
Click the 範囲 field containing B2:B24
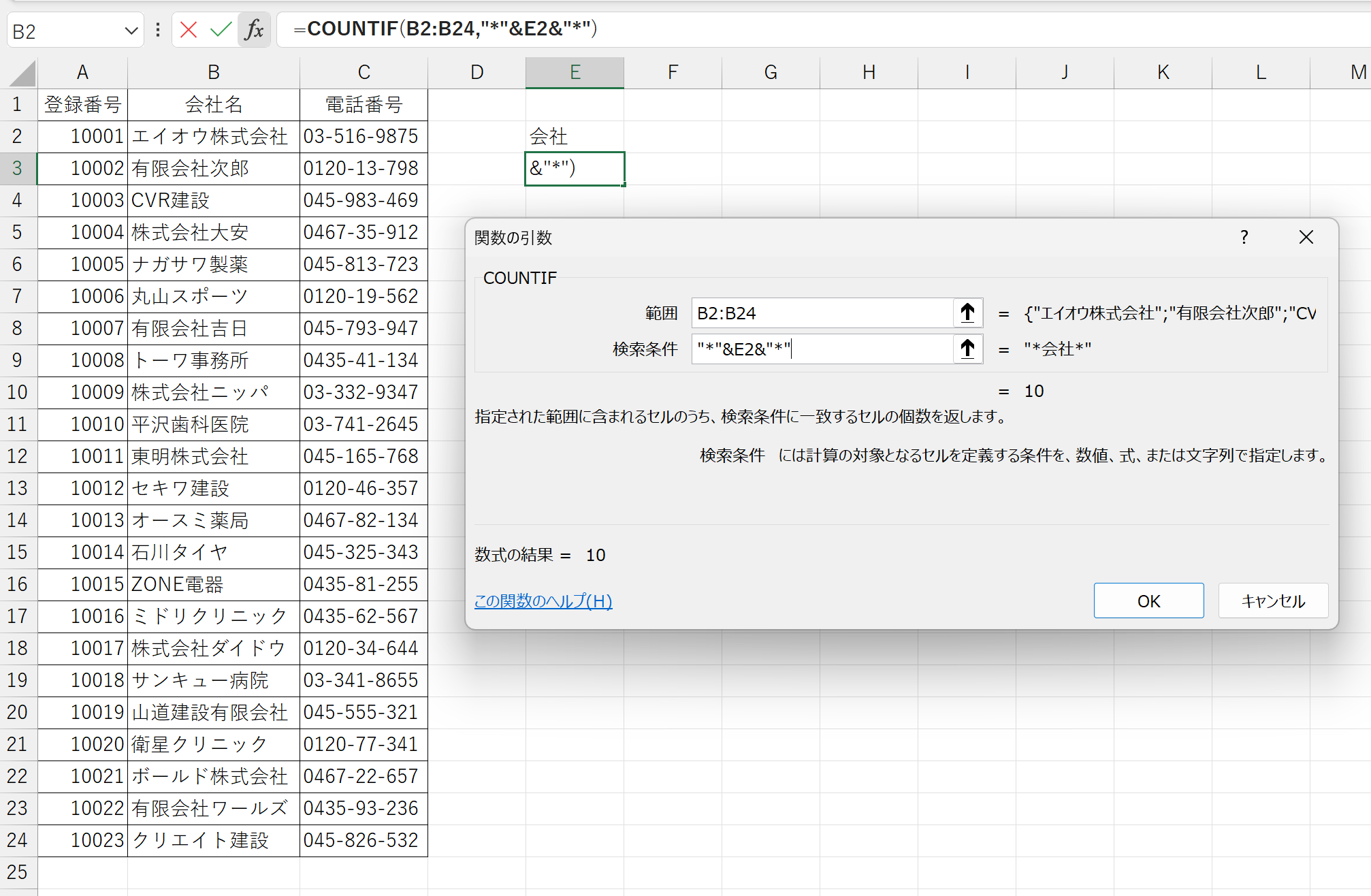click(x=822, y=313)
